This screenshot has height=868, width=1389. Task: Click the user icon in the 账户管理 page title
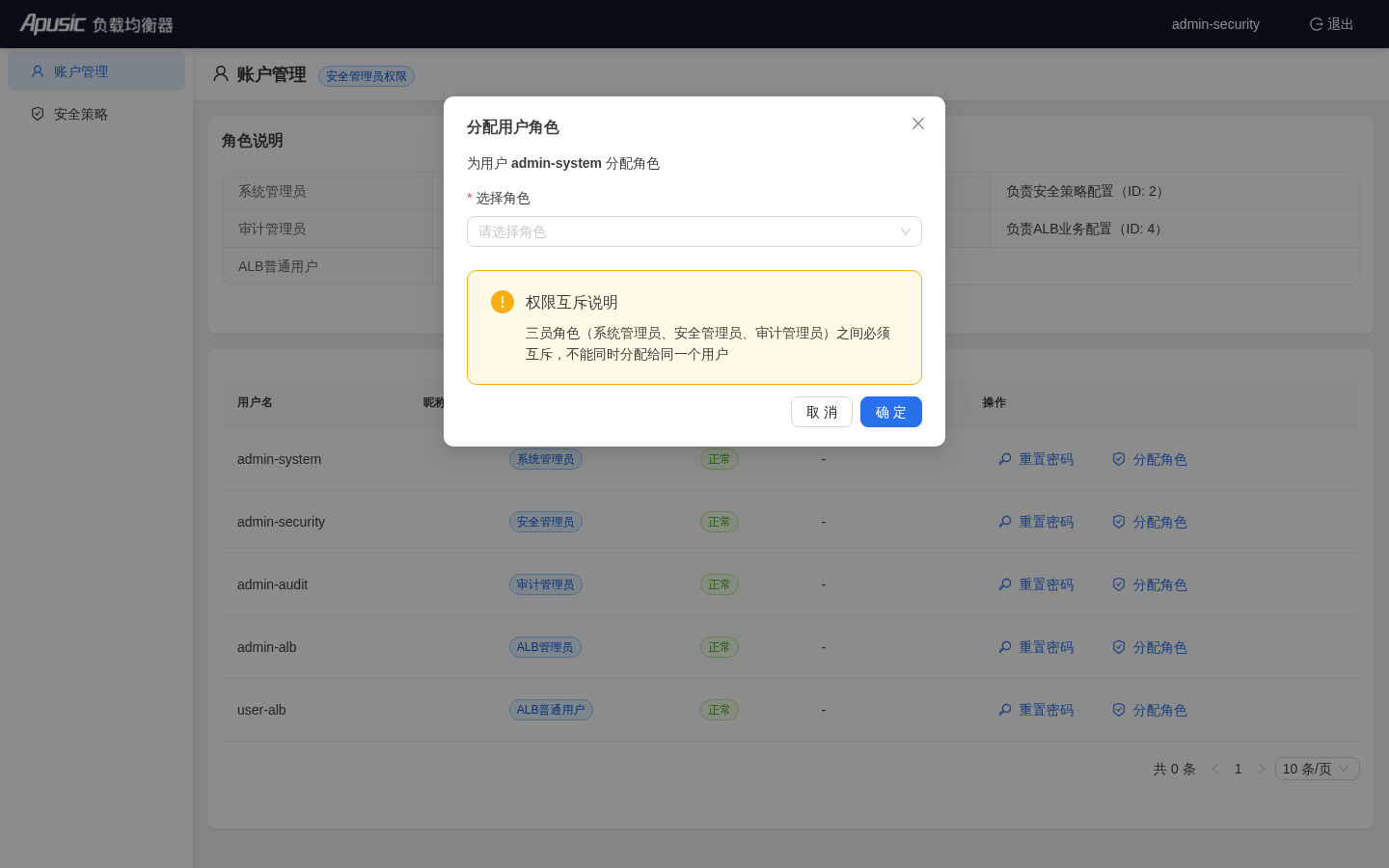(221, 74)
